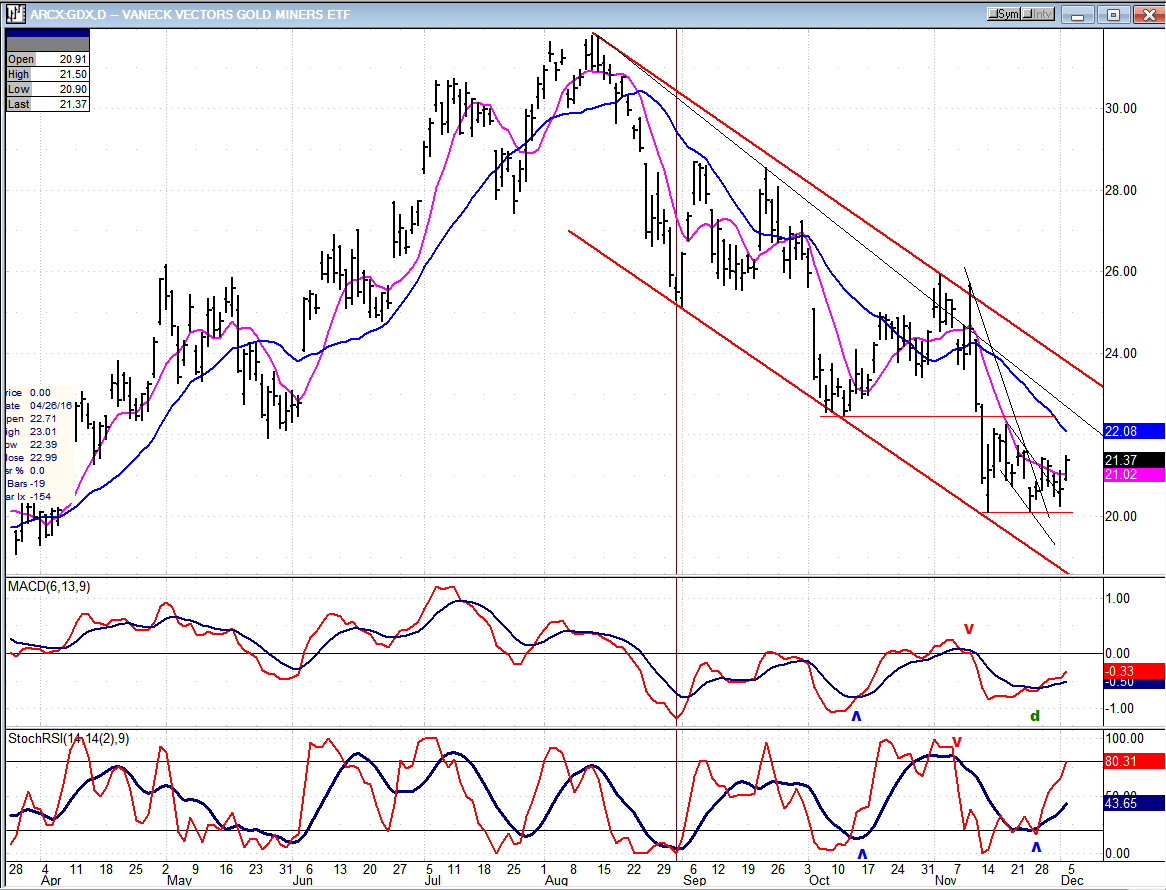
Task: Click the red v marker in StochRSI panel
Action: 956,742
